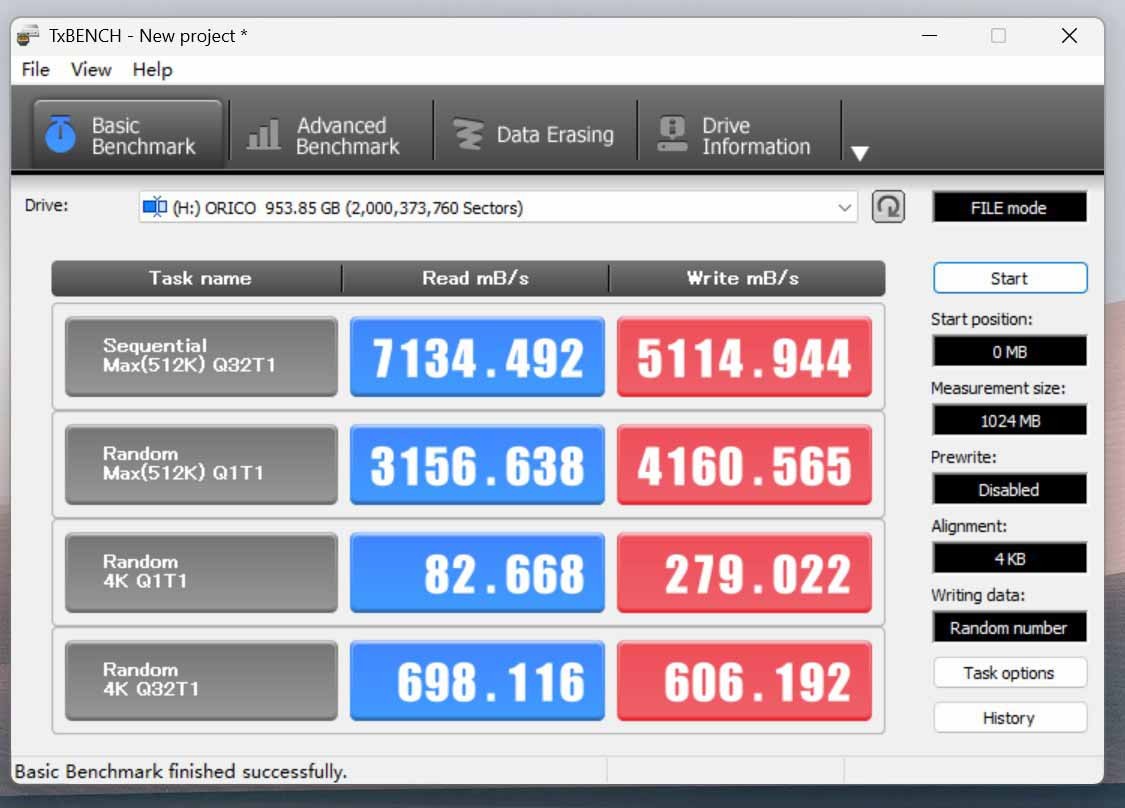Change Alignment 4 KB setting
The height and width of the screenshot is (808, 1125).
(x=1009, y=558)
